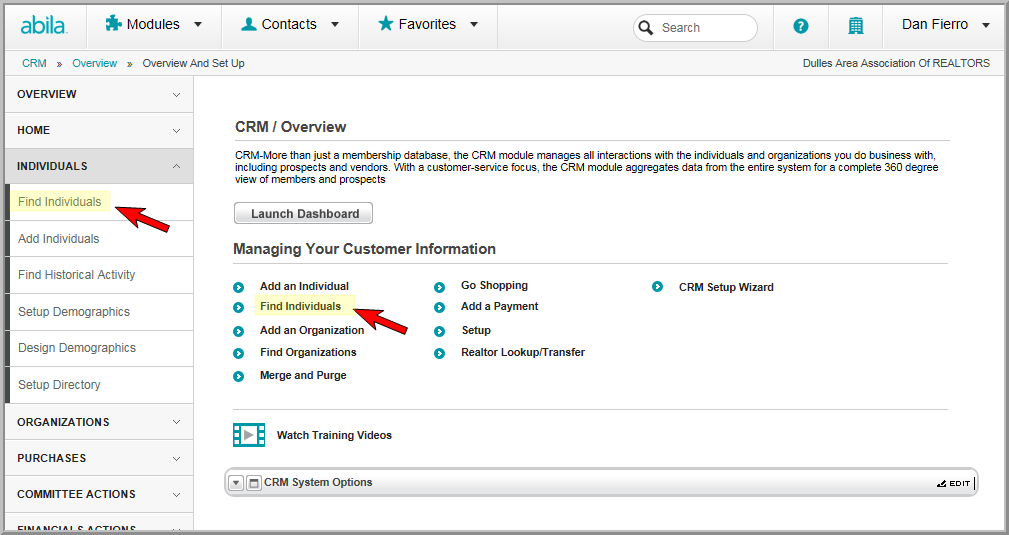Click arrow bullet beside Realtor Lookup/Transfer
The height and width of the screenshot is (535, 1009).
pos(440,353)
